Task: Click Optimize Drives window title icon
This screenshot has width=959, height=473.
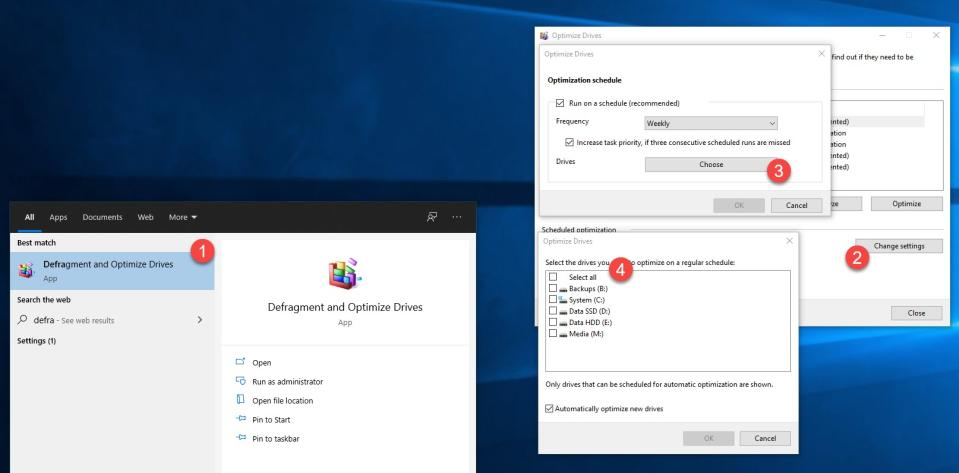Action: [544, 35]
